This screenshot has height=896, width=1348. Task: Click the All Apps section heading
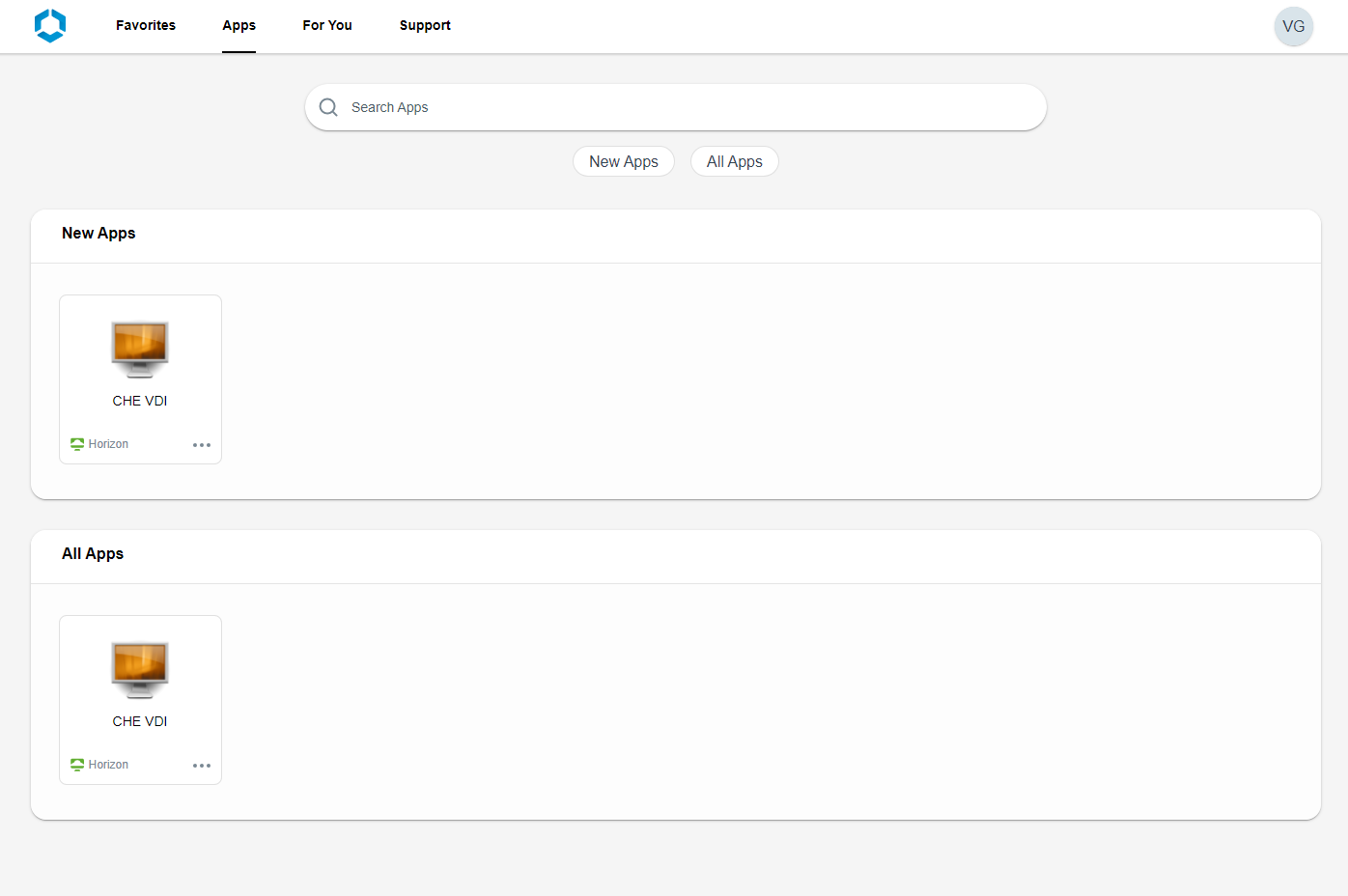coord(93,553)
